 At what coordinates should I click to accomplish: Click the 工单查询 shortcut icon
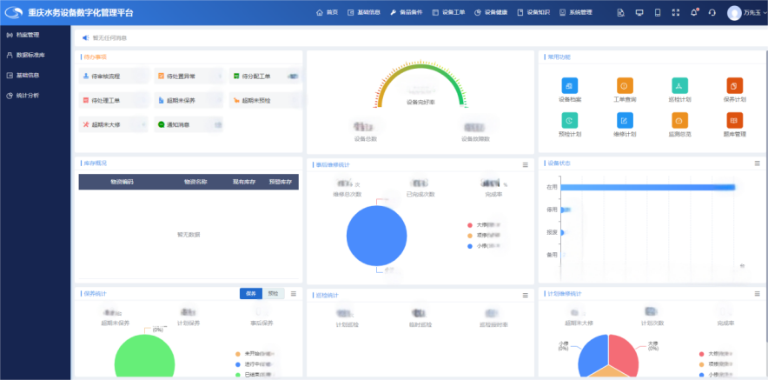624,86
